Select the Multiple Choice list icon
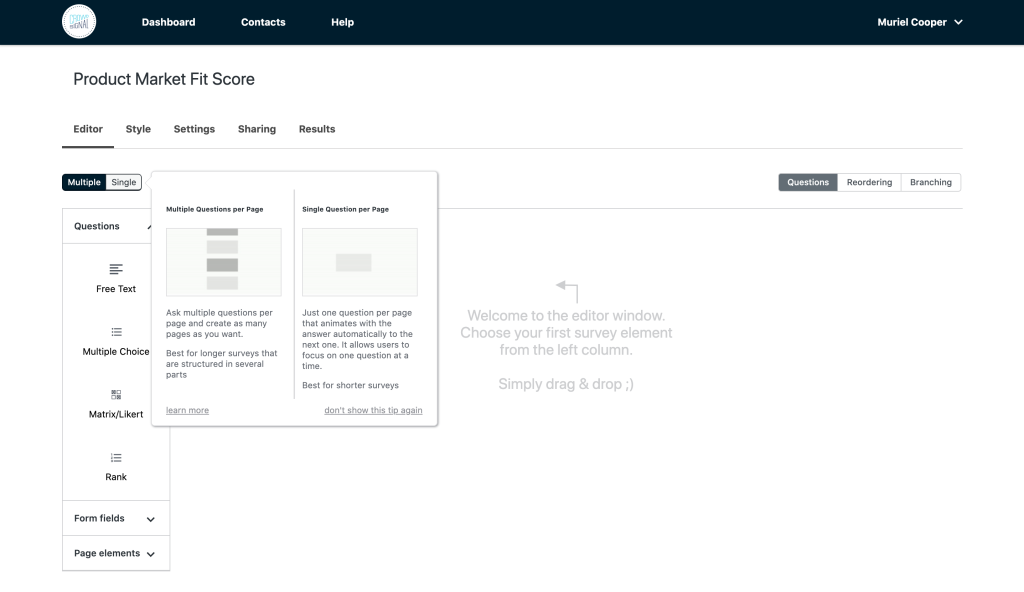This screenshot has width=1024, height=592. [116, 332]
